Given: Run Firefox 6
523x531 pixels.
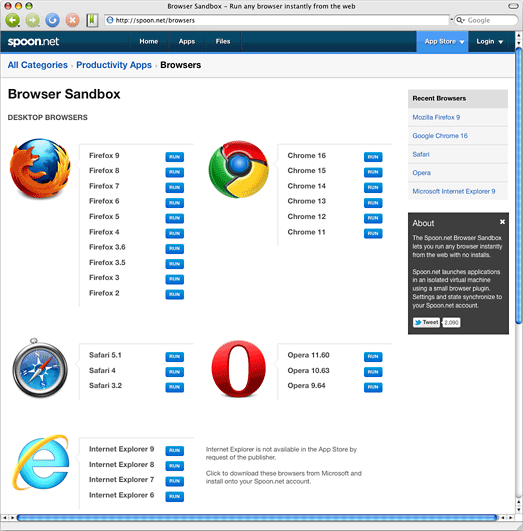Looking at the screenshot, I should (x=174, y=203).
